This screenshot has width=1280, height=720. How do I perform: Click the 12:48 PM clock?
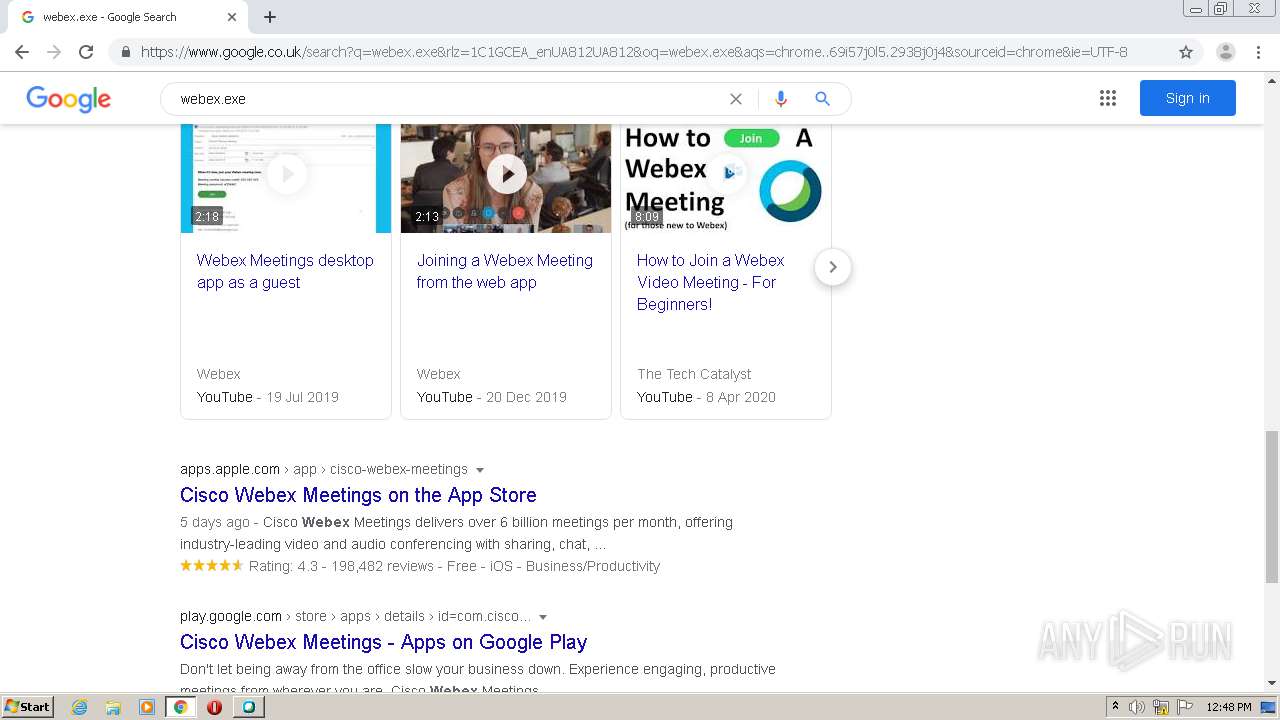point(1229,707)
